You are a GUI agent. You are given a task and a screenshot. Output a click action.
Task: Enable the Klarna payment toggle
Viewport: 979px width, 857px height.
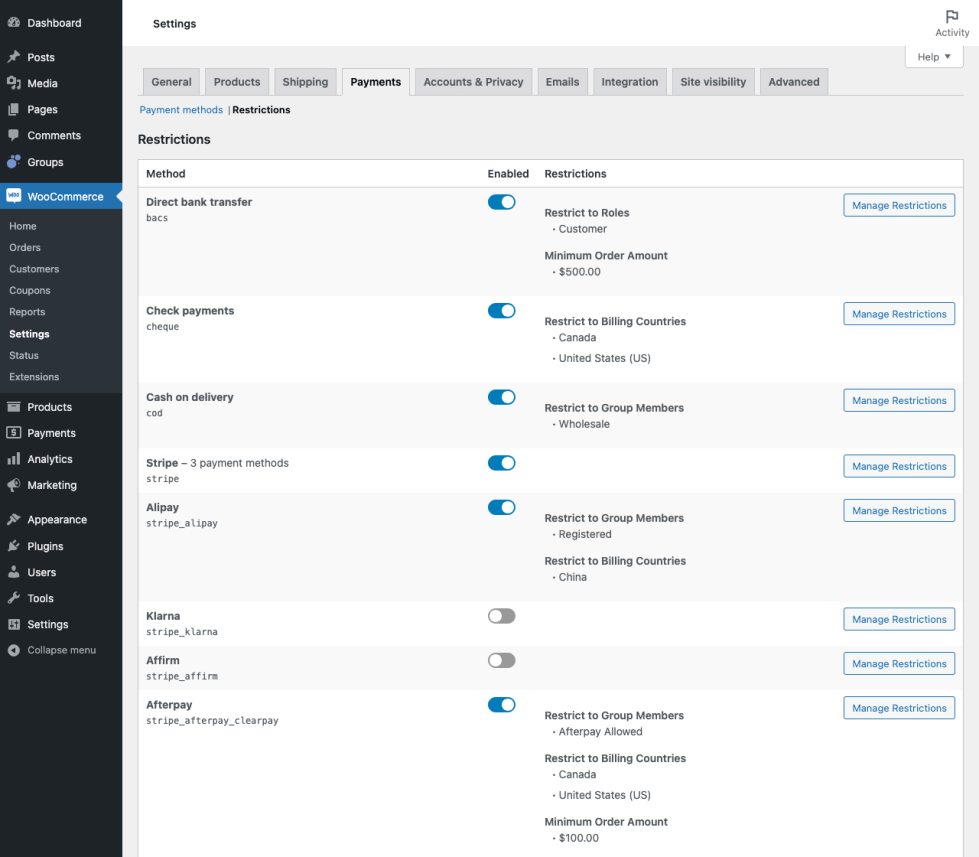[x=501, y=616]
